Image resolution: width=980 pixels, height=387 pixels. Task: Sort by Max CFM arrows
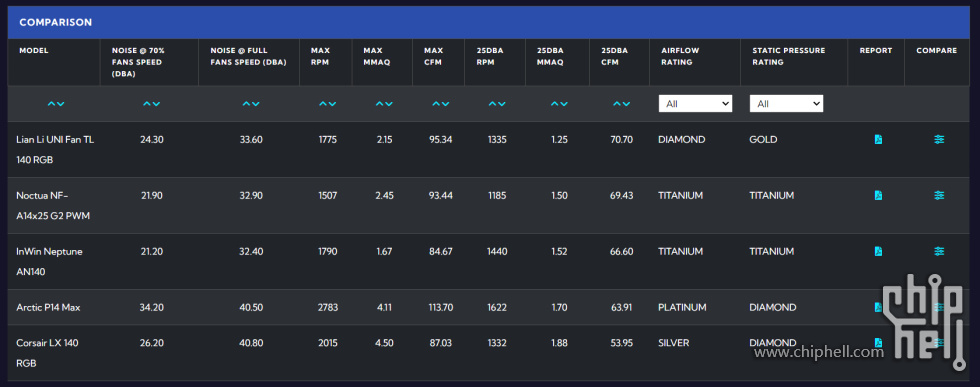[x=441, y=104]
